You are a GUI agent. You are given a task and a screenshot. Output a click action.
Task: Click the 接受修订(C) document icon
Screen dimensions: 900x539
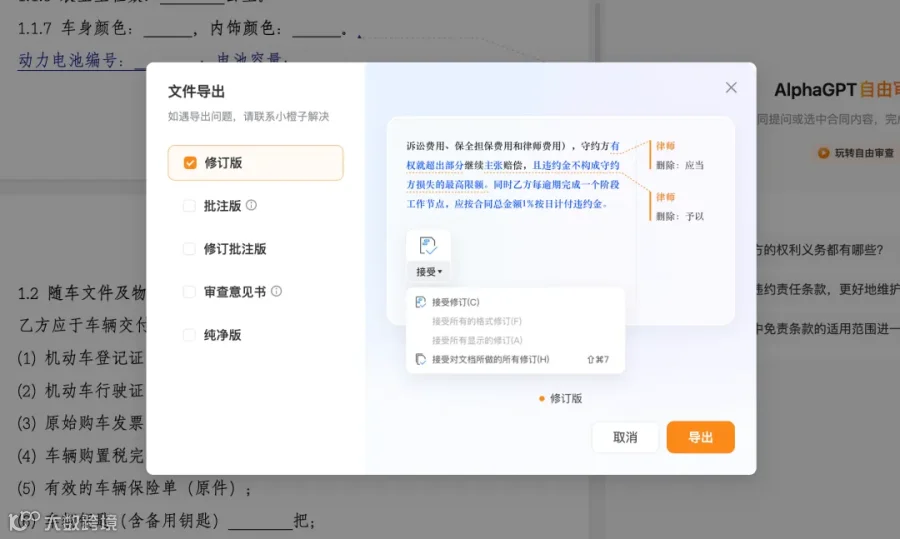pos(420,302)
